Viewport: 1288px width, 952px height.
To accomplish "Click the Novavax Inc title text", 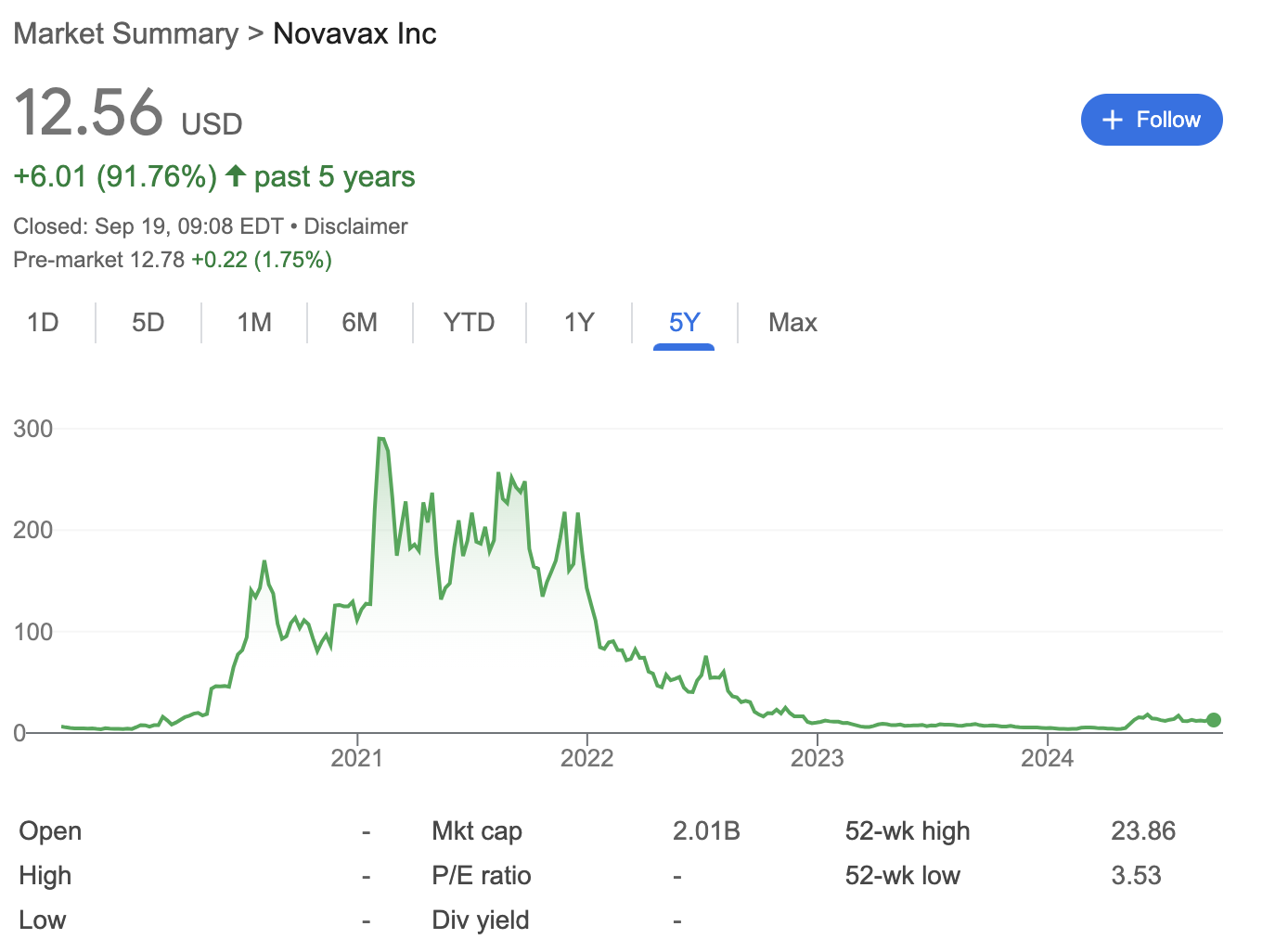I will (x=354, y=33).
